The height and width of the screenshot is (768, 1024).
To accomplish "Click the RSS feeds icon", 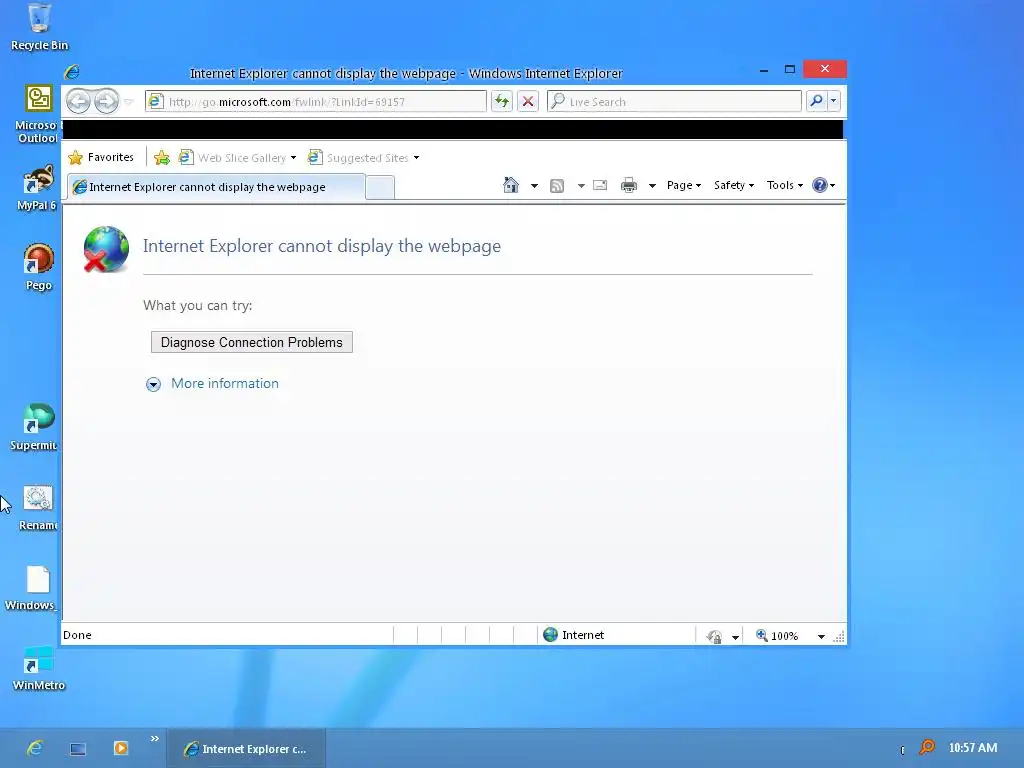I will 557,185.
